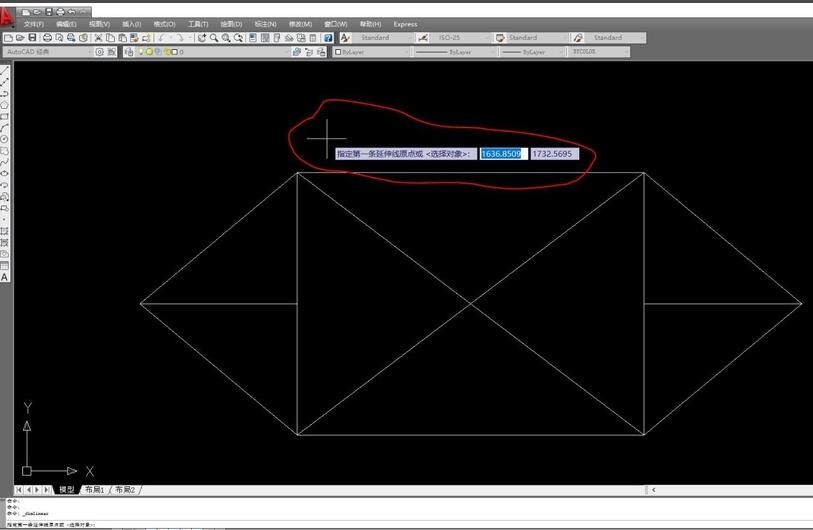The image size is (813, 530).
Task: Select the Spline draw tool
Action: [5, 162]
